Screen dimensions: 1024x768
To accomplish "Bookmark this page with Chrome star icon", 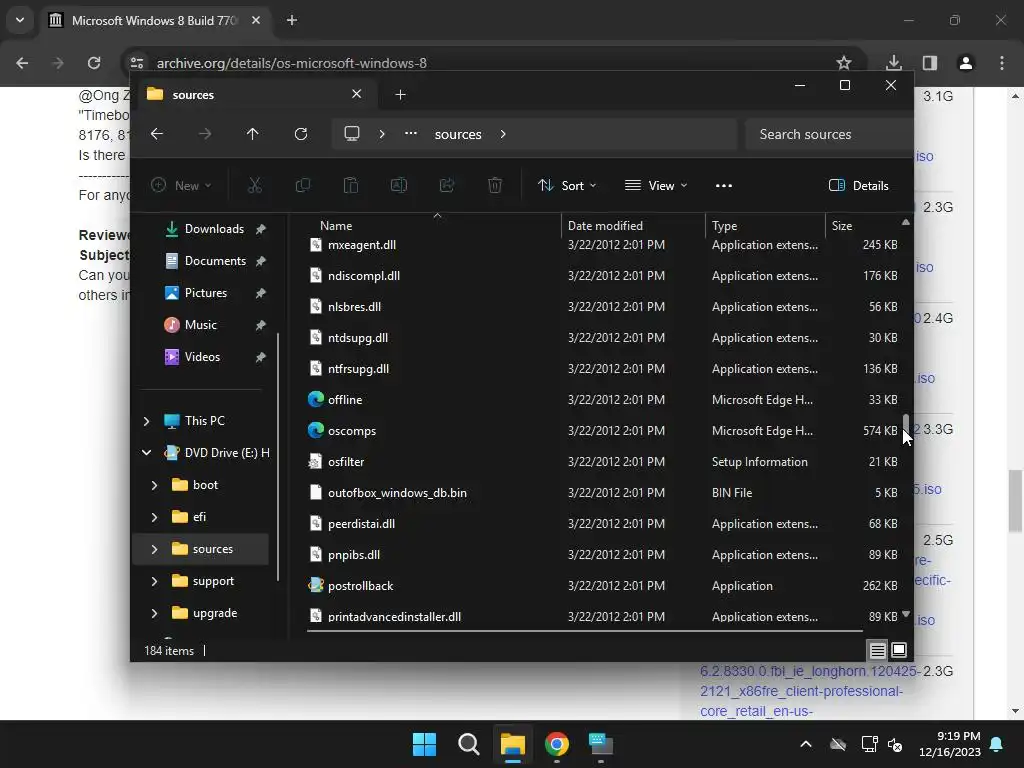I will click(x=844, y=63).
